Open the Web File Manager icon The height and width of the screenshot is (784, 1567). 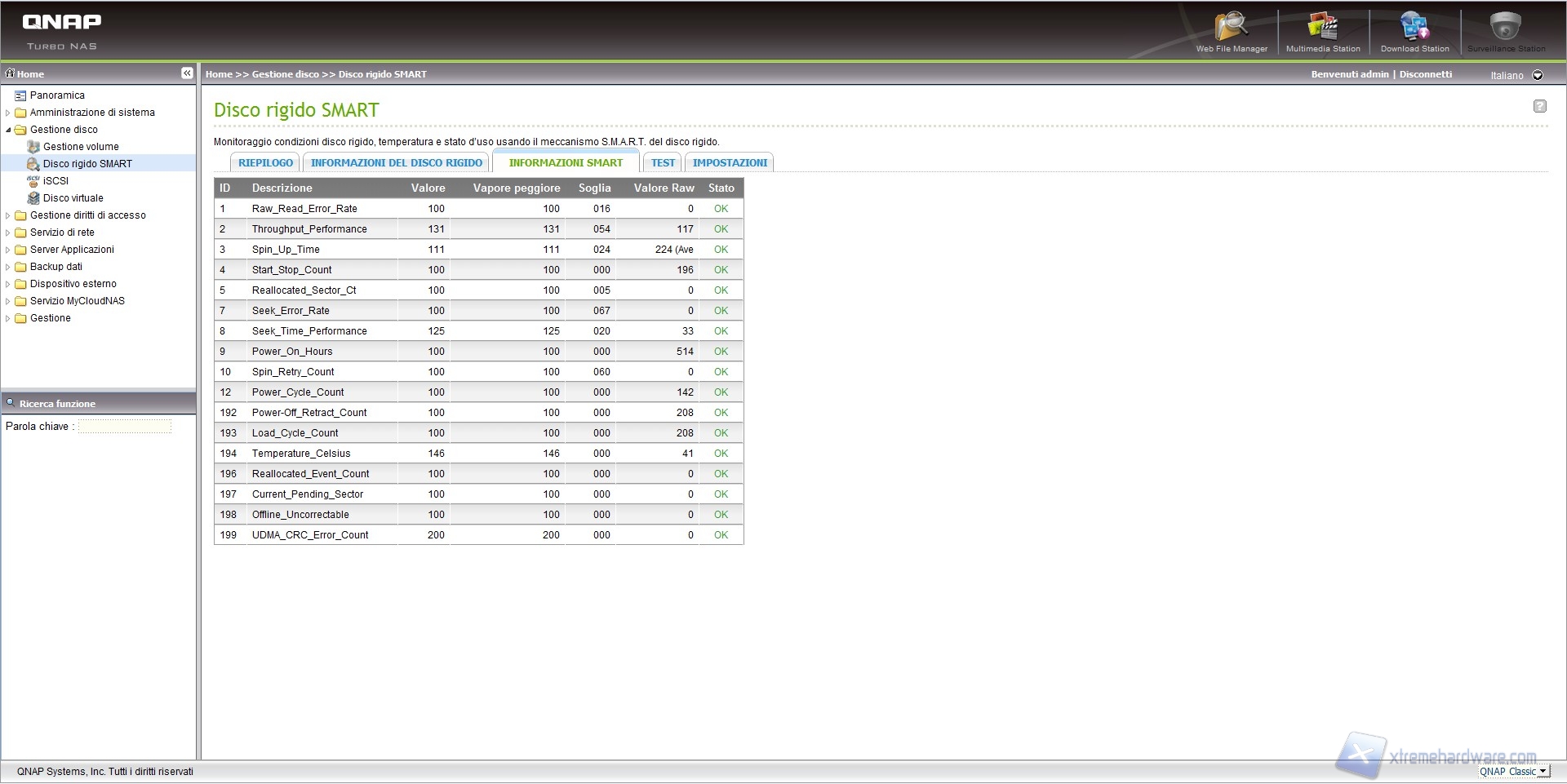pyautogui.click(x=1232, y=29)
